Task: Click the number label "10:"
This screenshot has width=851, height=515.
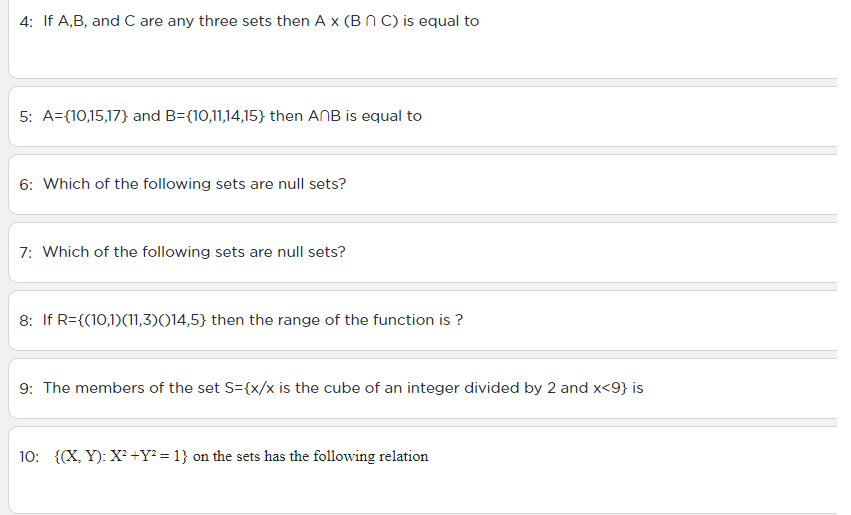Action: click(x=29, y=456)
